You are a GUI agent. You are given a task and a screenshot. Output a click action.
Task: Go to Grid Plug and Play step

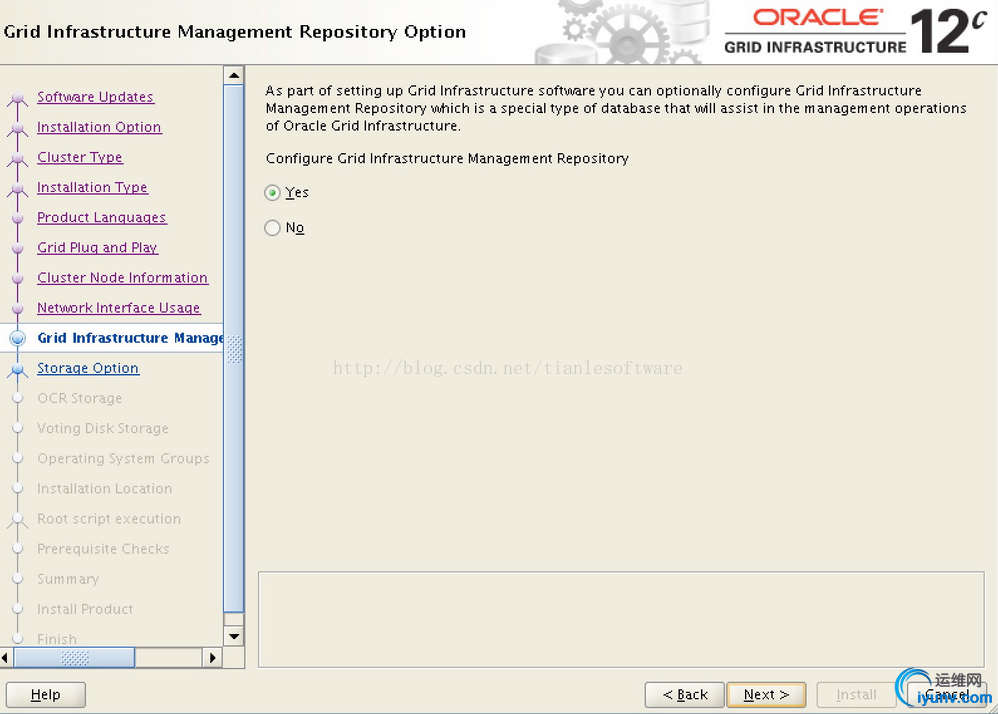97,247
